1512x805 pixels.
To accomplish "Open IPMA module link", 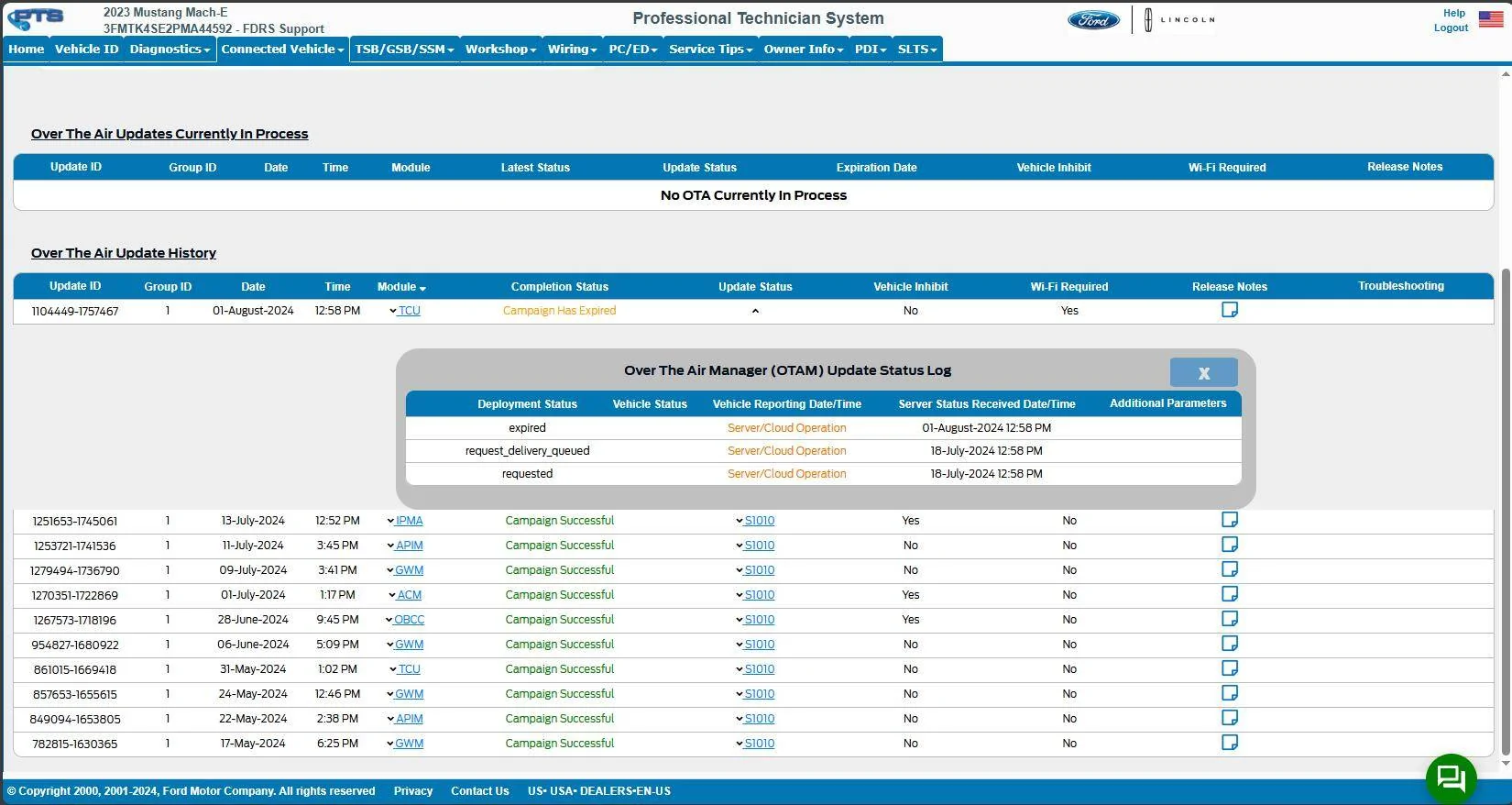I will 410,521.
